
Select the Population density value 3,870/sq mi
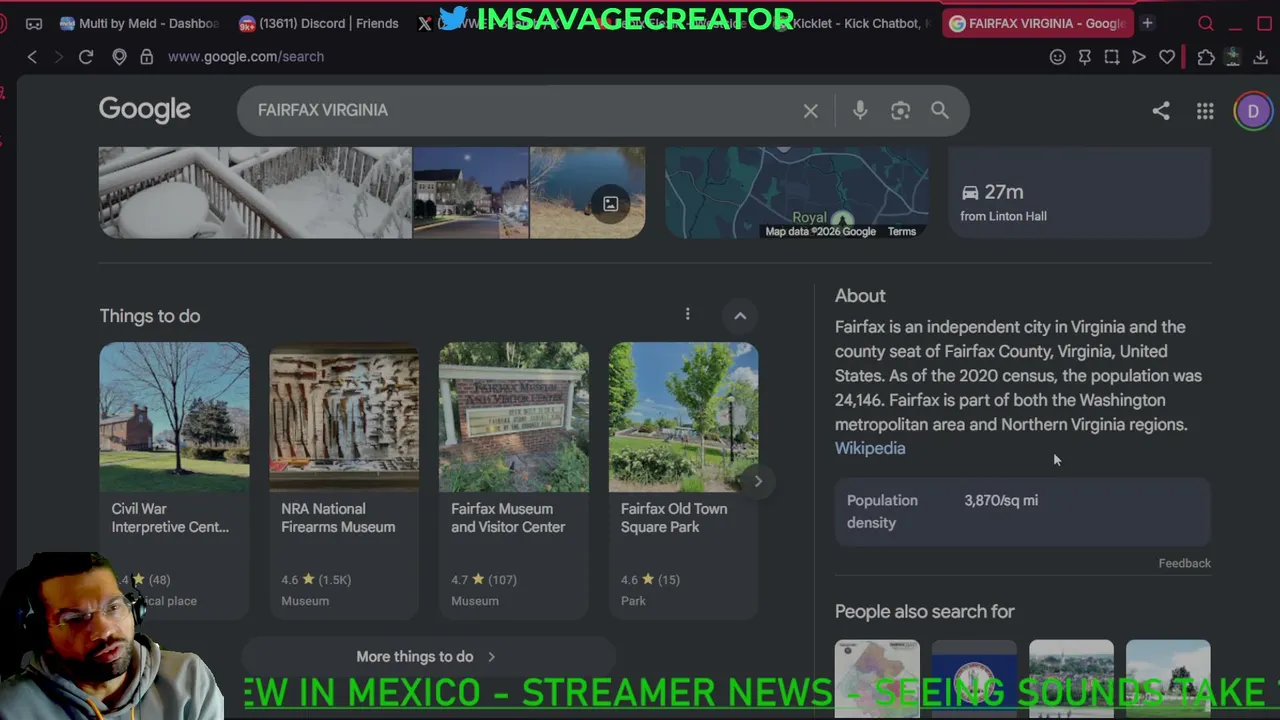pyautogui.click(x=1001, y=500)
